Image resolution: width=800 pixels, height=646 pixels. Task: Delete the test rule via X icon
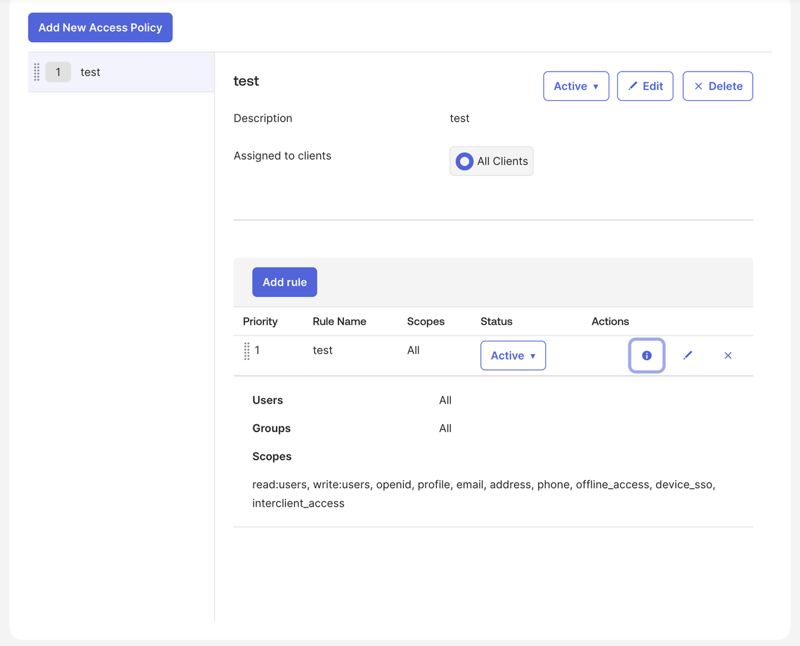click(728, 356)
